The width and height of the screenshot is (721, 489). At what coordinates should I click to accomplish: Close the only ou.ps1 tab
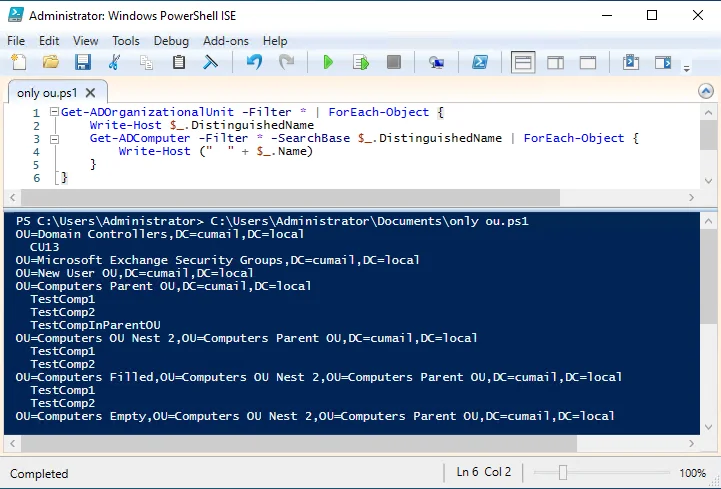[x=91, y=93]
